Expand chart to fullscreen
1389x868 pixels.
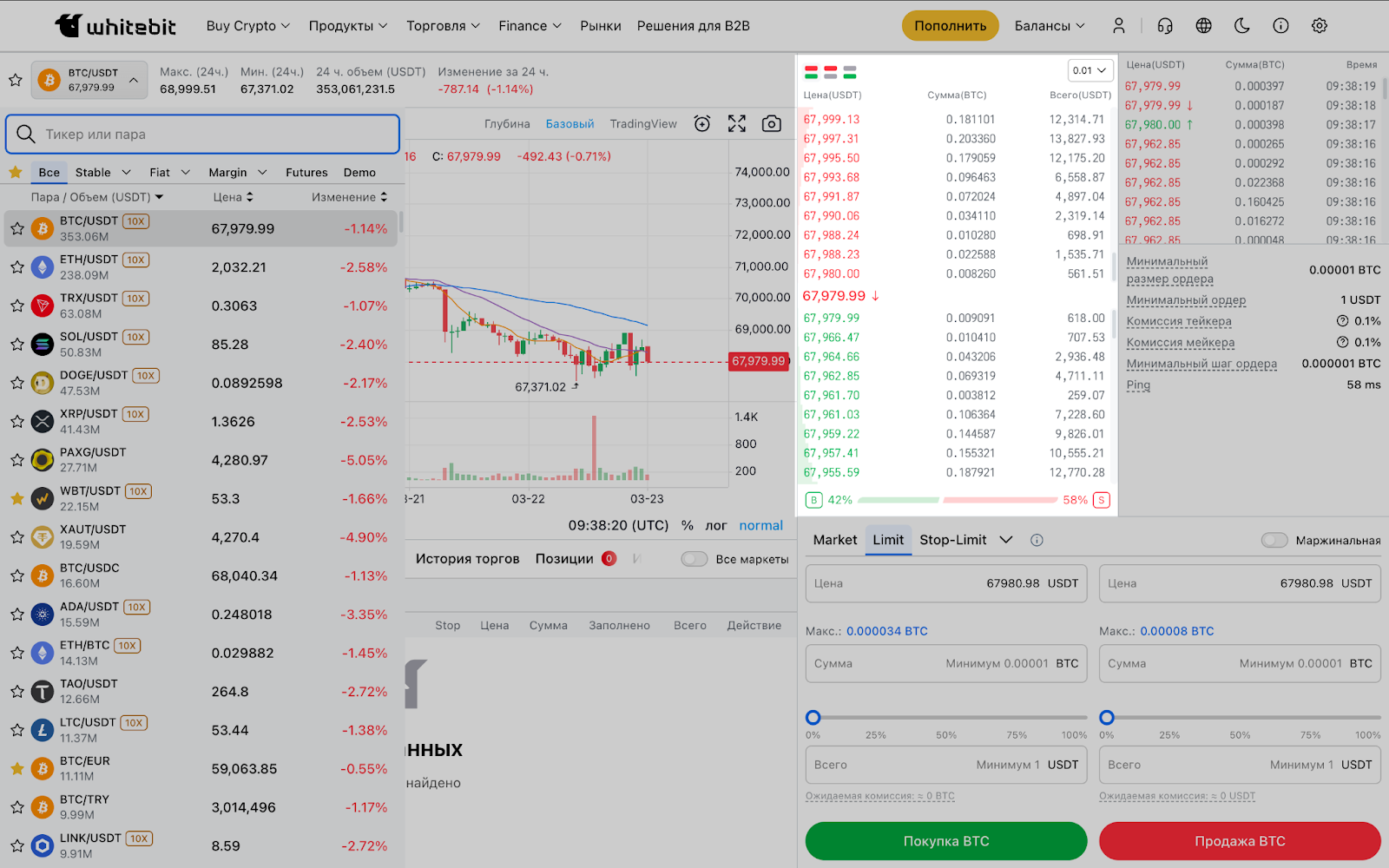coord(737,124)
